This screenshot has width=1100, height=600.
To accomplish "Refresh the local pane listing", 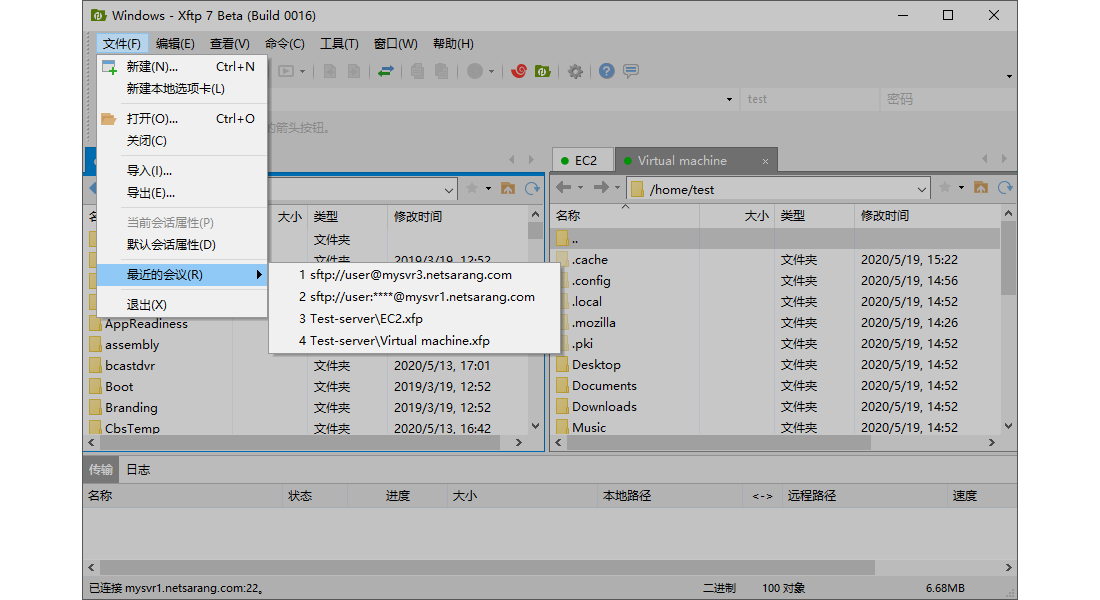I will pos(532,188).
